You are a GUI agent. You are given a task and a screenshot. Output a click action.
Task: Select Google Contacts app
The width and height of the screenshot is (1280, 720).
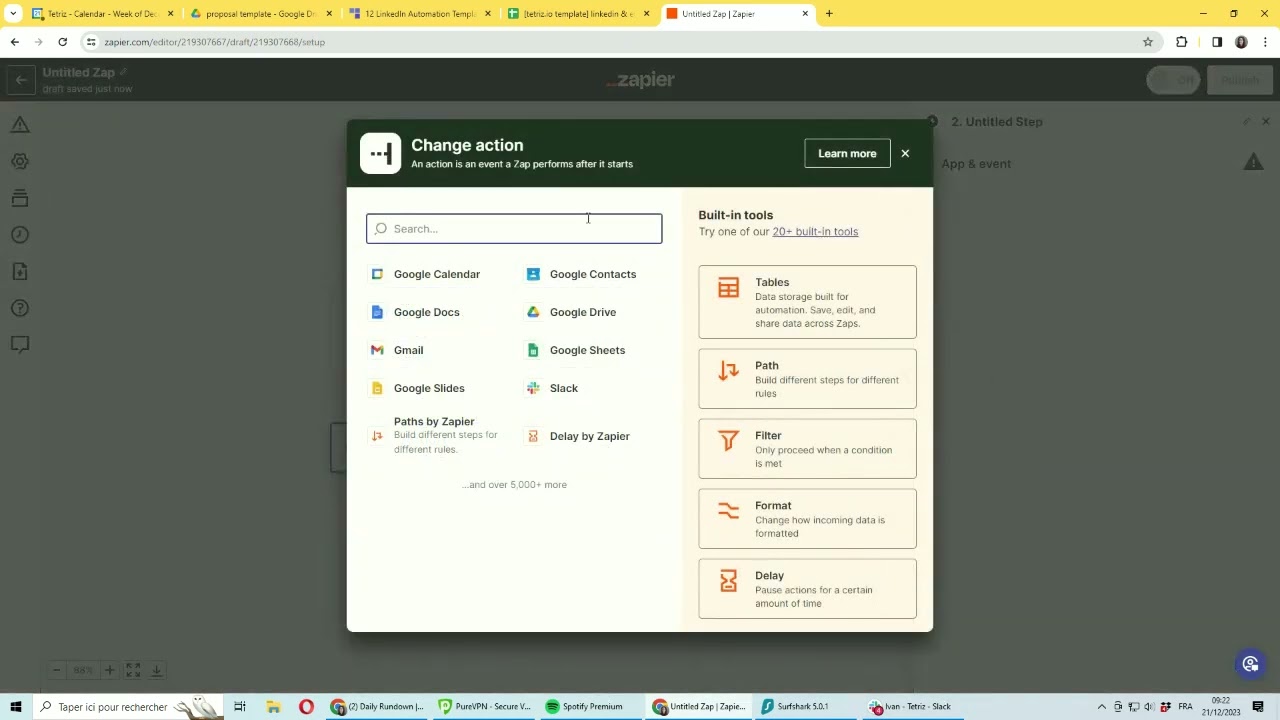(582, 274)
